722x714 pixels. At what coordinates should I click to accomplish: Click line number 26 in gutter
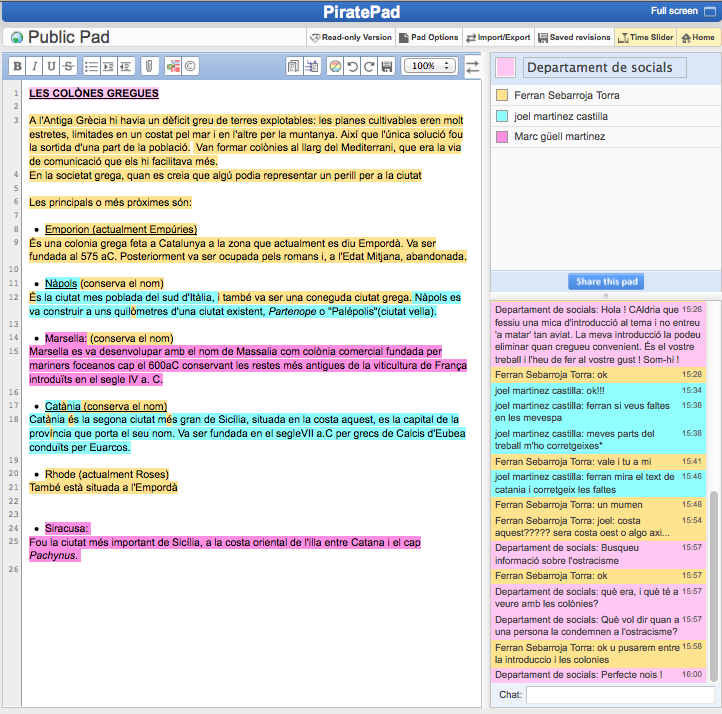[13, 569]
